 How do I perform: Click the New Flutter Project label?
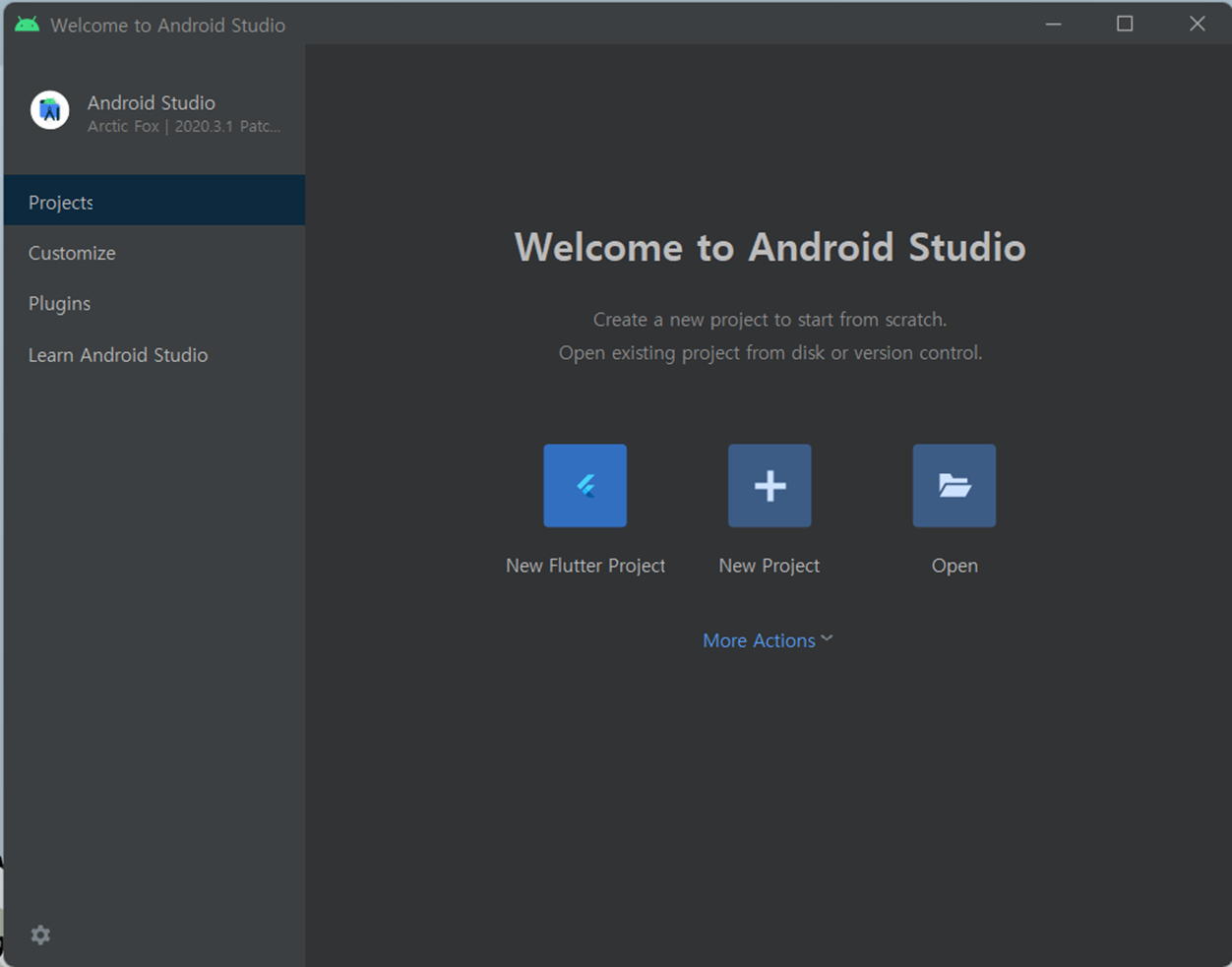585,566
